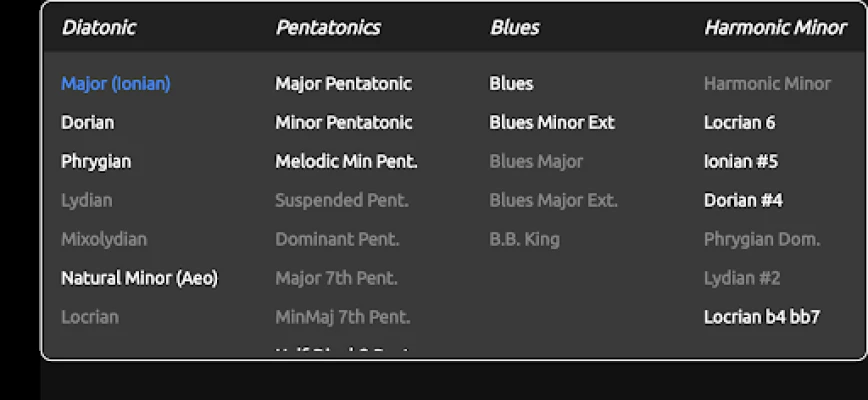The image size is (868, 400).
Task: Choose the B.B. King scale
Action: click(x=524, y=240)
